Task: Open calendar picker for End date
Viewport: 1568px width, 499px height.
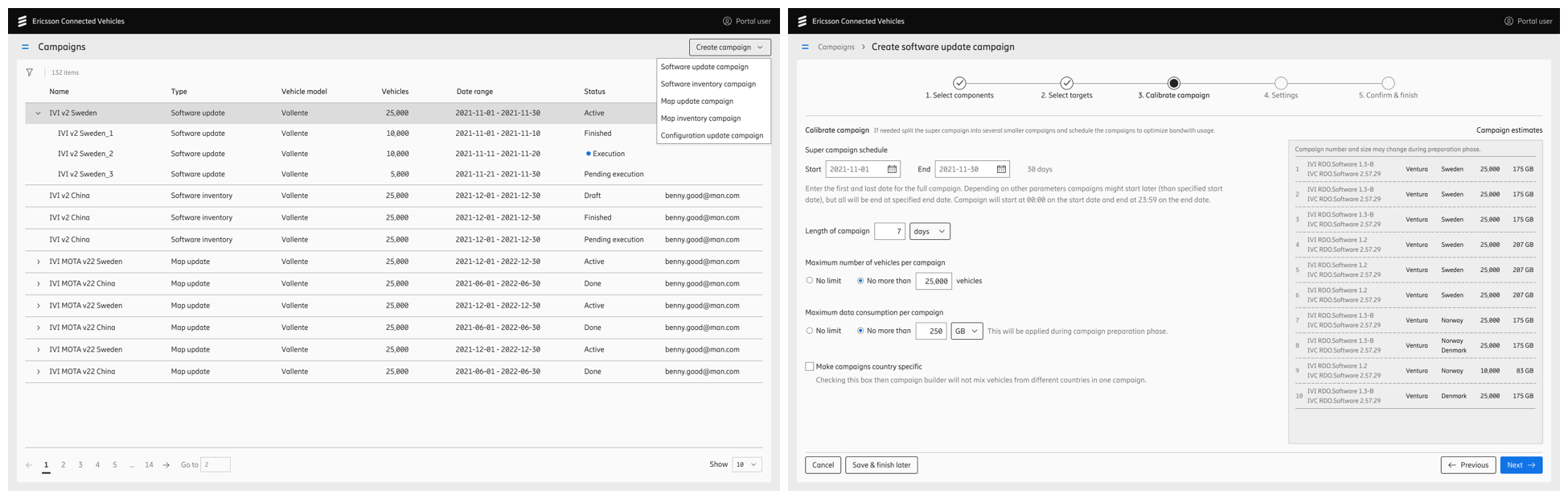Action: pyautogui.click(x=1001, y=169)
